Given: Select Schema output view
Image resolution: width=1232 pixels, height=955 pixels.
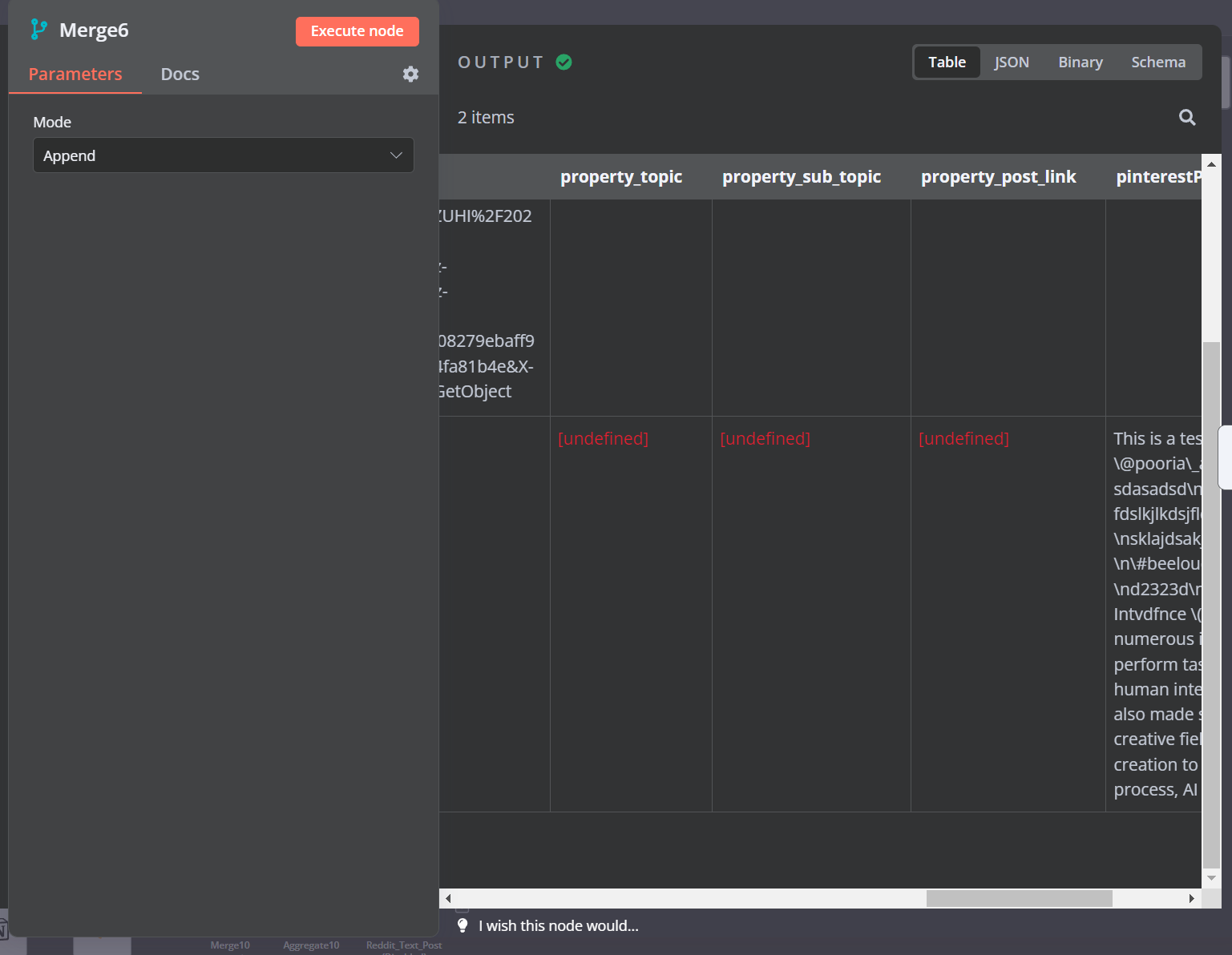Looking at the screenshot, I should [1158, 62].
